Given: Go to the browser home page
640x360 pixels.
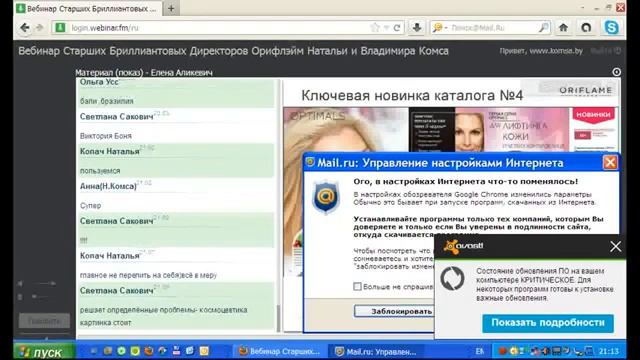Looking at the screenshot, I should [x=564, y=28].
